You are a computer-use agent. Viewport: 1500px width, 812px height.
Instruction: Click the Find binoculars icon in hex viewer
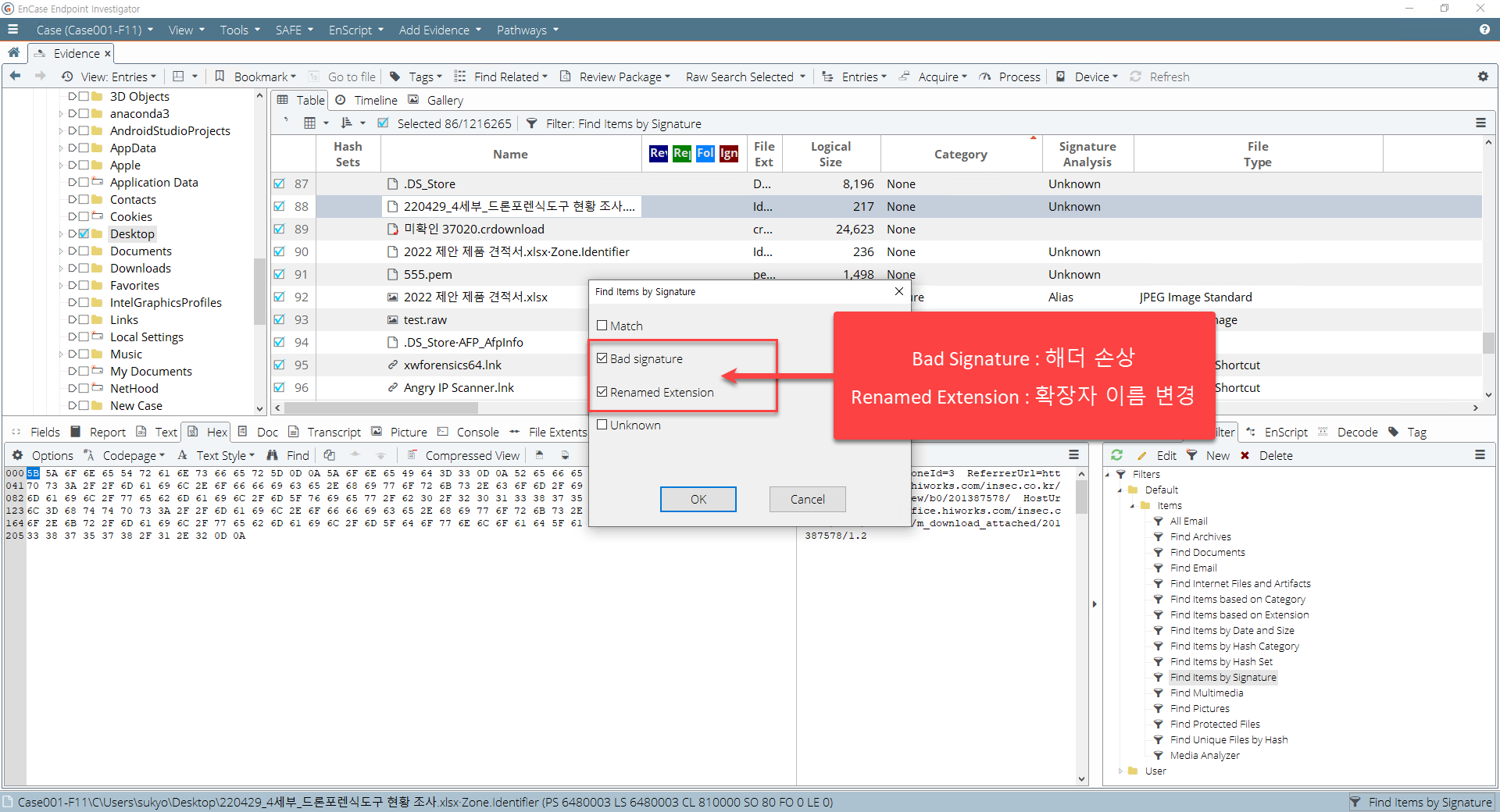click(272, 455)
